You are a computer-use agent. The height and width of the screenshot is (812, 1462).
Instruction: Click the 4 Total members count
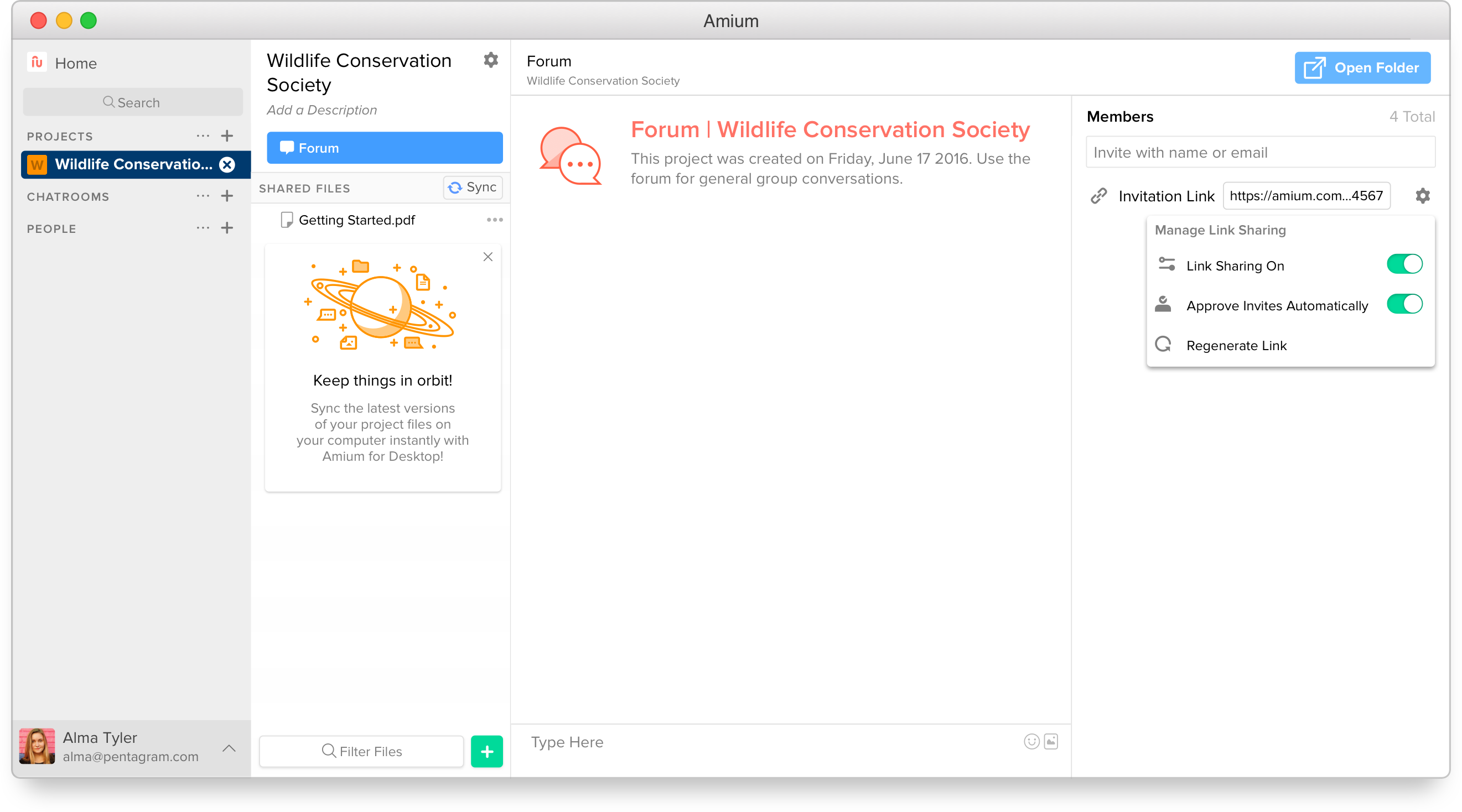click(x=1412, y=117)
